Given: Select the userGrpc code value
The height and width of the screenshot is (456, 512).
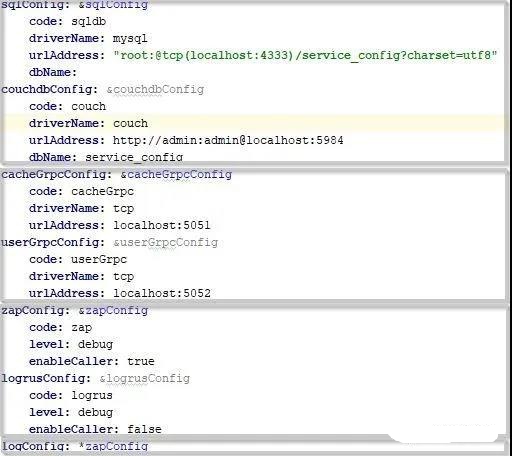Looking at the screenshot, I should (x=99, y=260).
